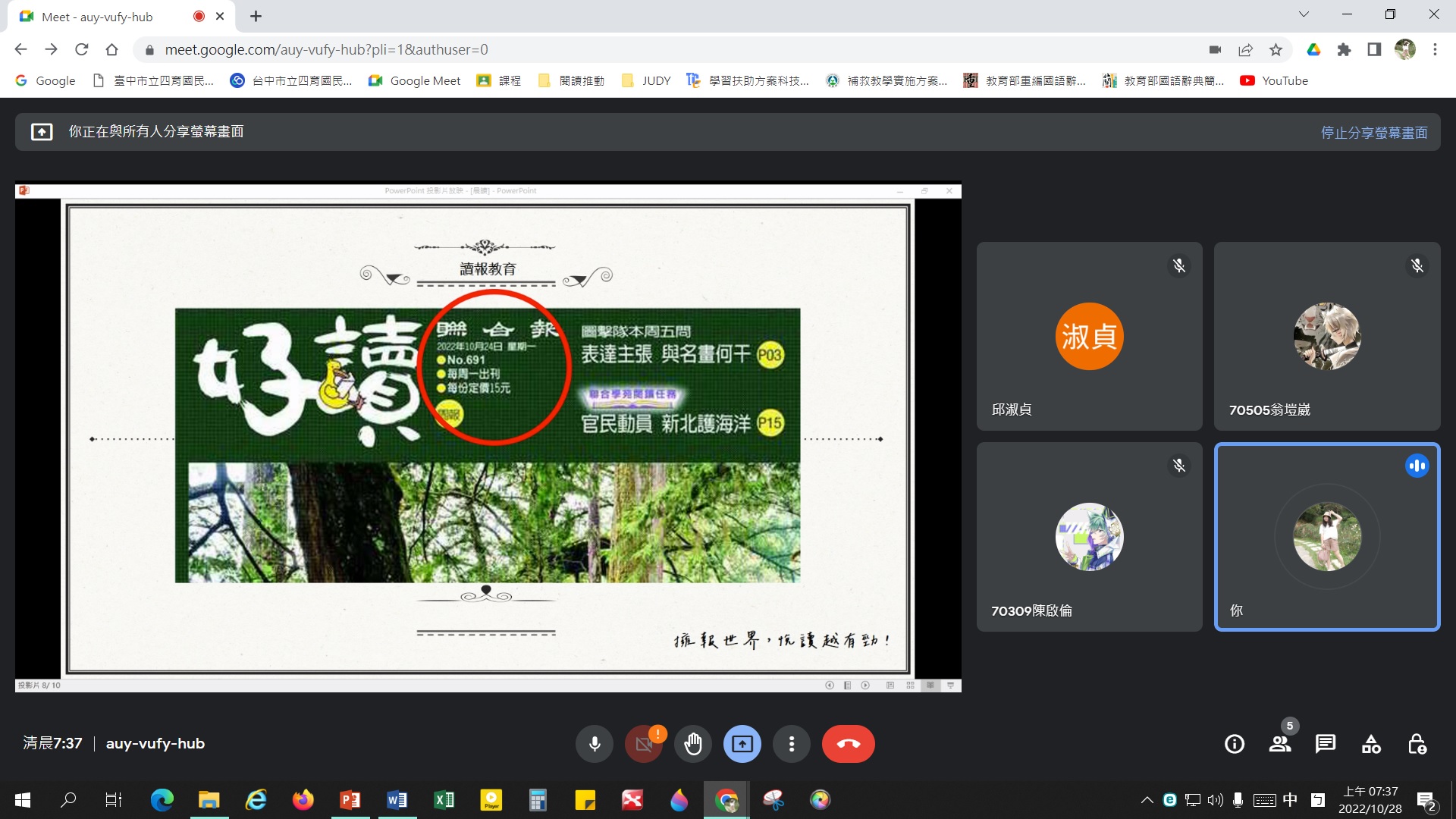This screenshot has width=1456, height=819.
Task: Open the JUDY bookmark folder
Action: (x=646, y=80)
